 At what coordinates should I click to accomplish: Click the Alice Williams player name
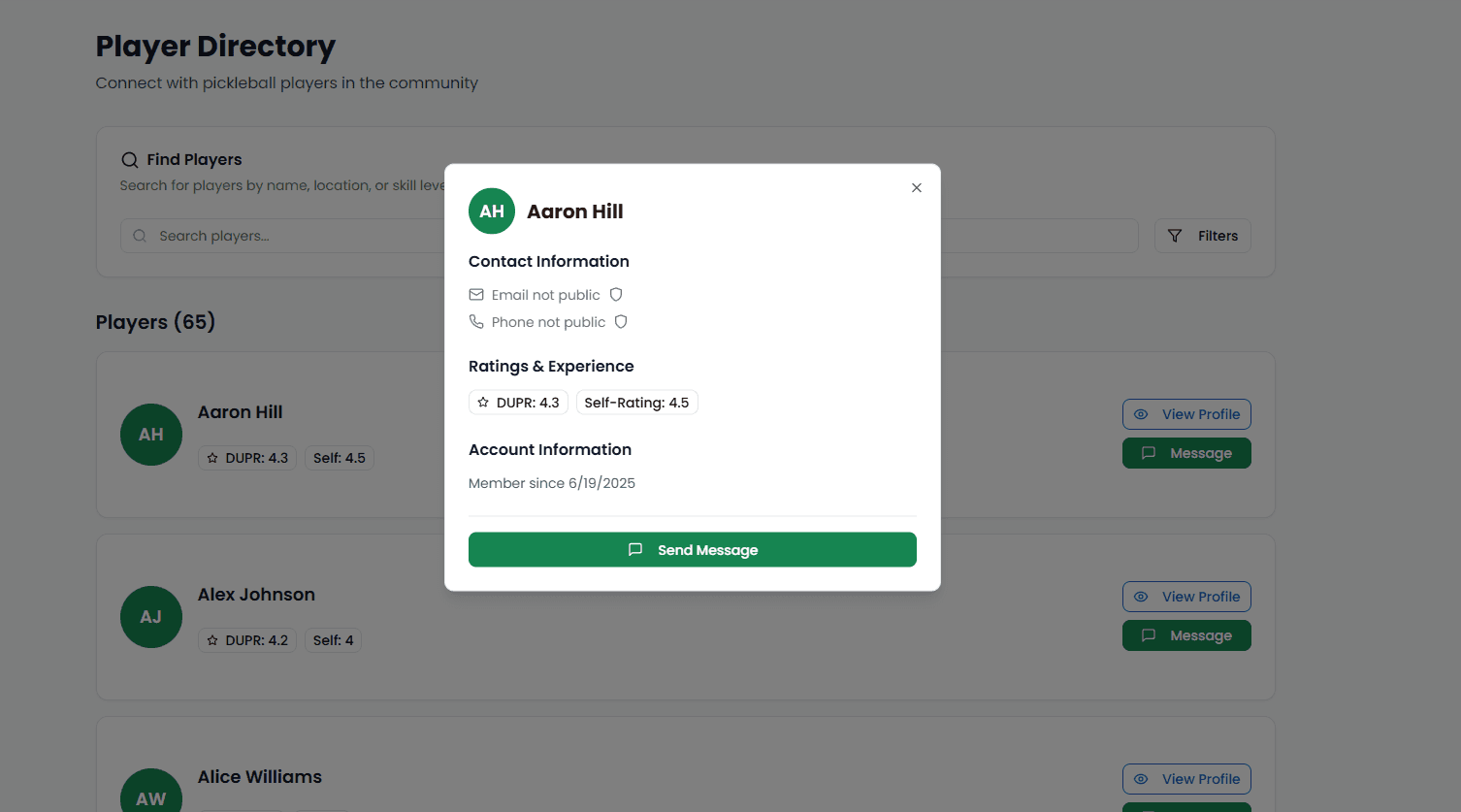(x=260, y=777)
